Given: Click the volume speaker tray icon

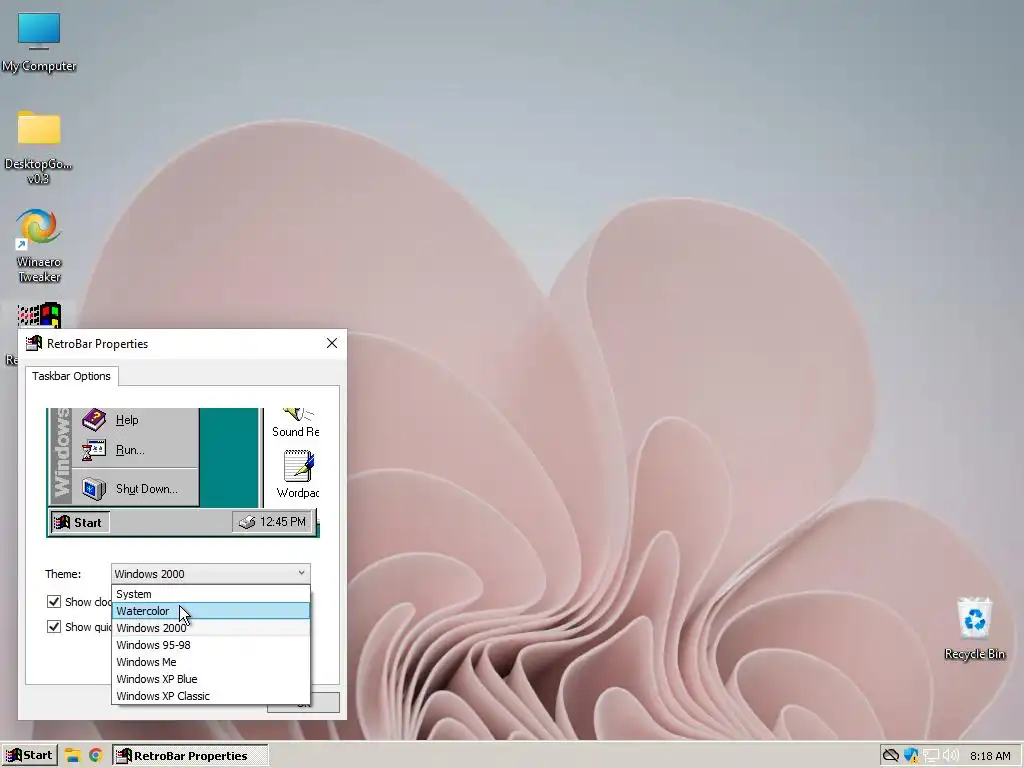Looking at the screenshot, I should 951,756.
